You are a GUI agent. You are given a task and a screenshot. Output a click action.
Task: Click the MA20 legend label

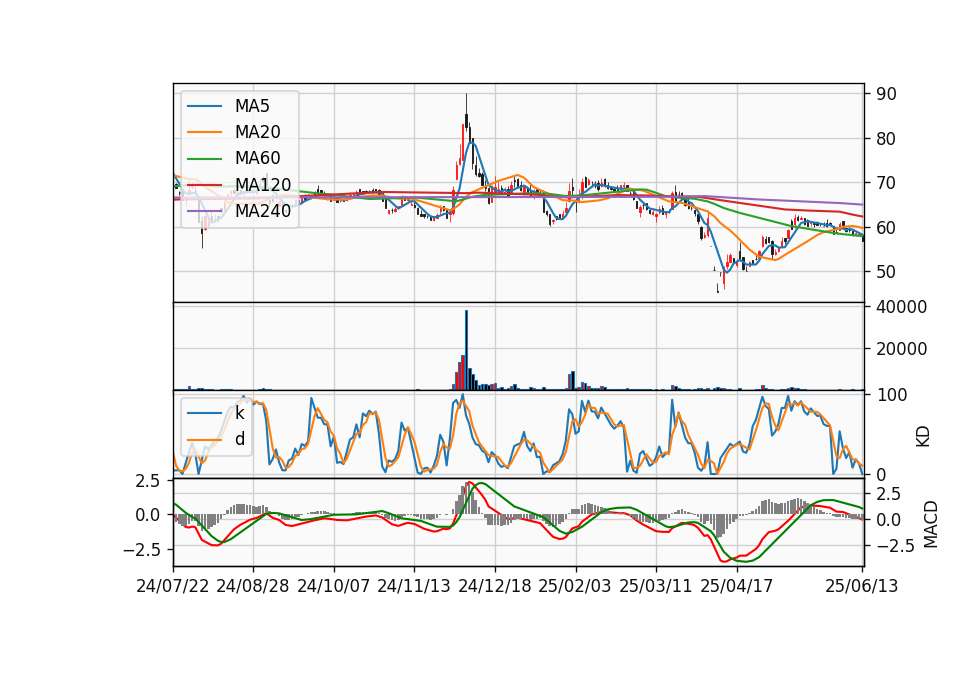coord(257,132)
